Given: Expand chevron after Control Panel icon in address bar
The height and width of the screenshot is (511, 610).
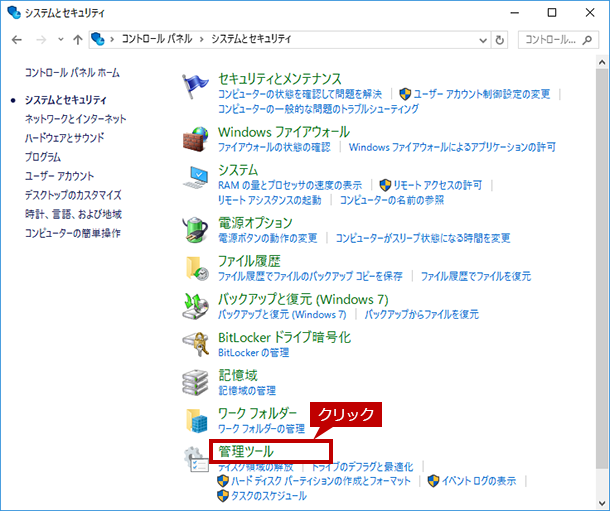Looking at the screenshot, I should 112,40.
